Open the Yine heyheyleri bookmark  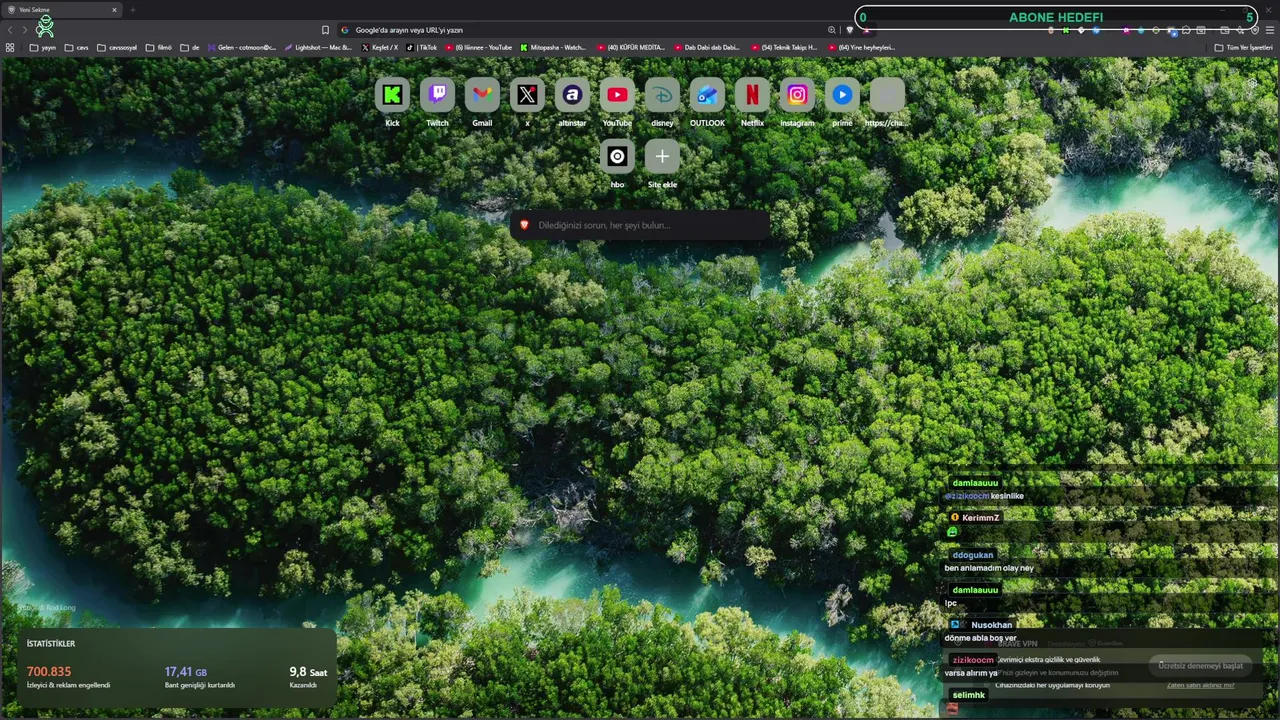861,47
